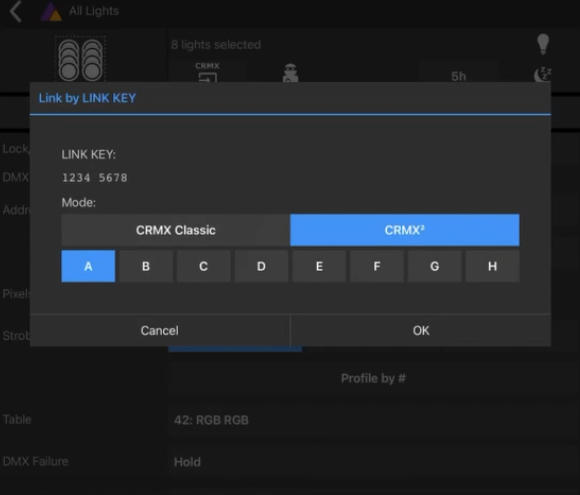Choose universe option B
Image resolution: width=580 pixels, height=495 pixels.
click(146, 266)
